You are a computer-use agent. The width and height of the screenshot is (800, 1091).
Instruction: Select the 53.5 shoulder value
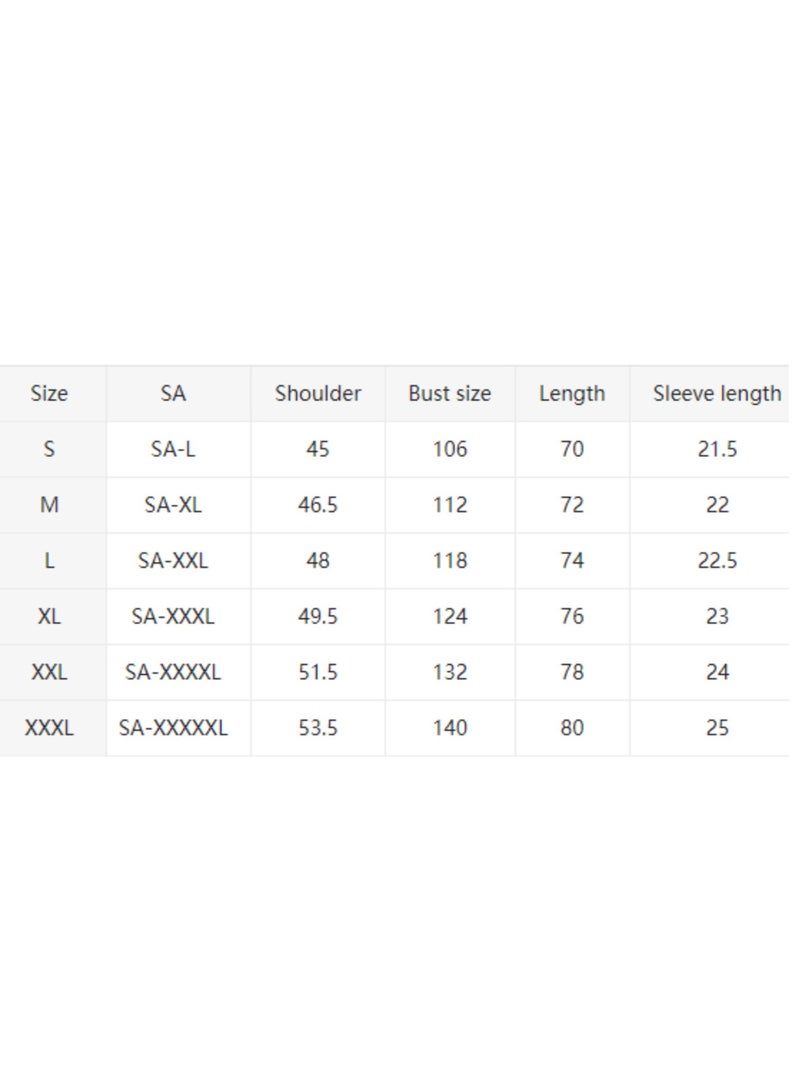click(x=318, y=728)
